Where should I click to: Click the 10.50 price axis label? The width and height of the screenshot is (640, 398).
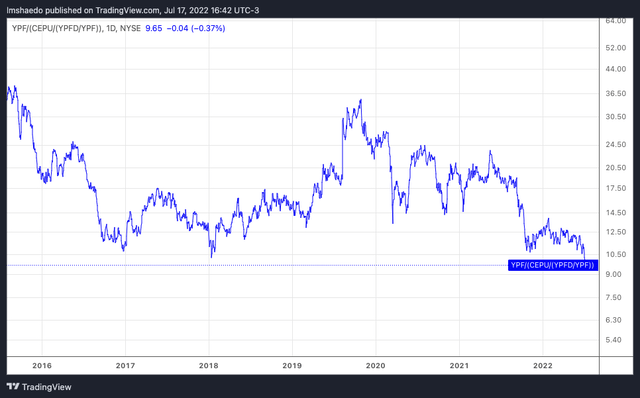[x=616, y=254]
